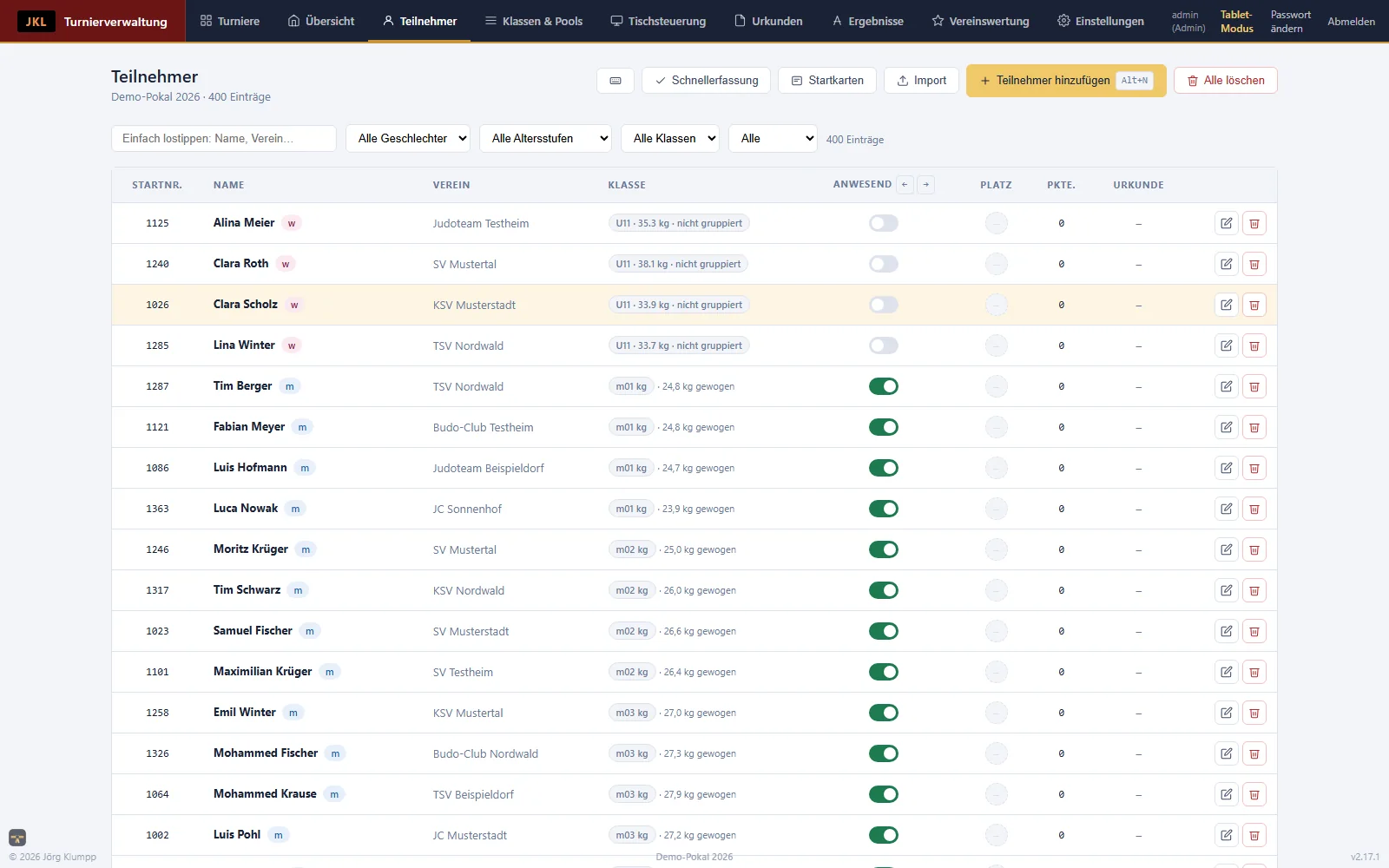This screenshot has height=868, width=1389.
Task: Click right arrow next to Anwesend header
Action: [x=926, y=185]
